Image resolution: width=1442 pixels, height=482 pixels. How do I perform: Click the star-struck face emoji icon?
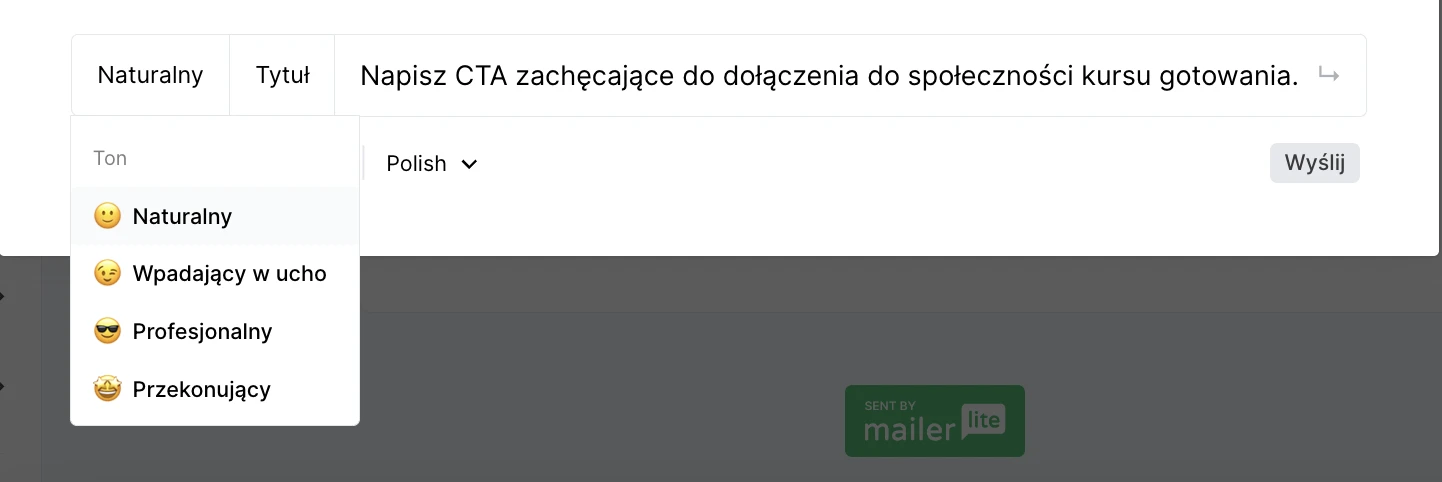107,389
